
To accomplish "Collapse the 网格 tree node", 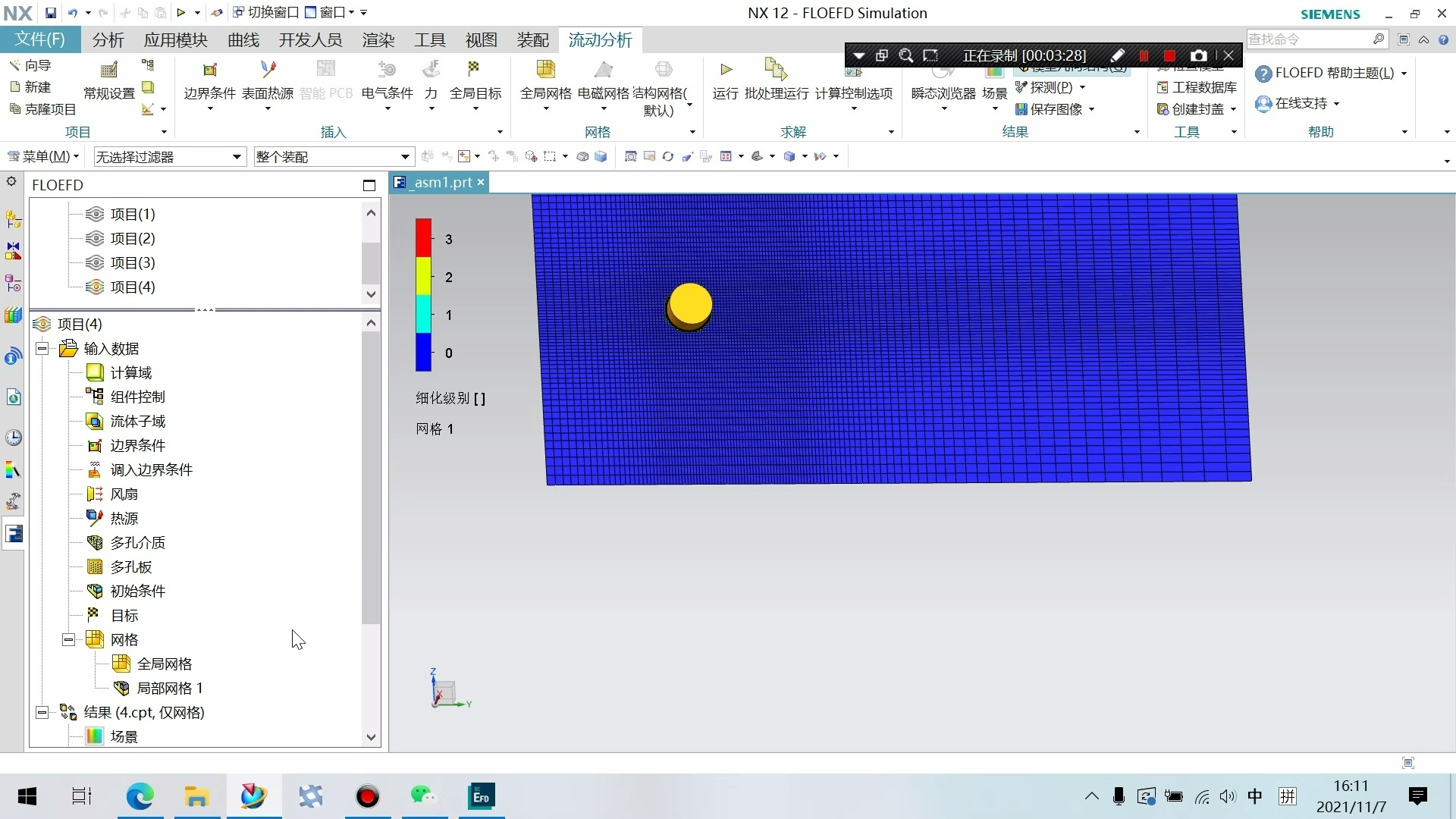I will (x=68, y=640).
